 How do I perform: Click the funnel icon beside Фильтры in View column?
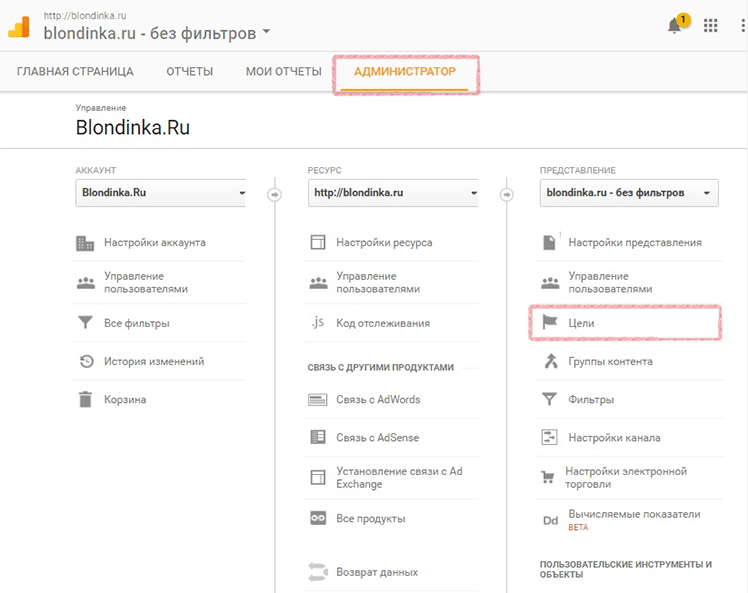point(549,399)
